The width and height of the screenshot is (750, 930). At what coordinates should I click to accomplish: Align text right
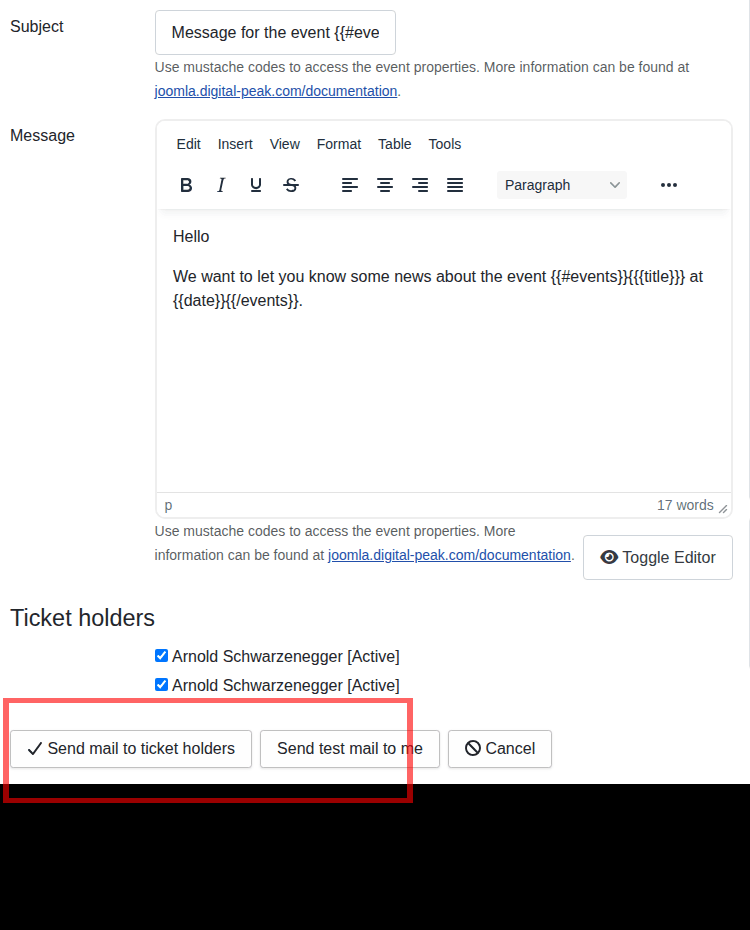click(420, 185)
